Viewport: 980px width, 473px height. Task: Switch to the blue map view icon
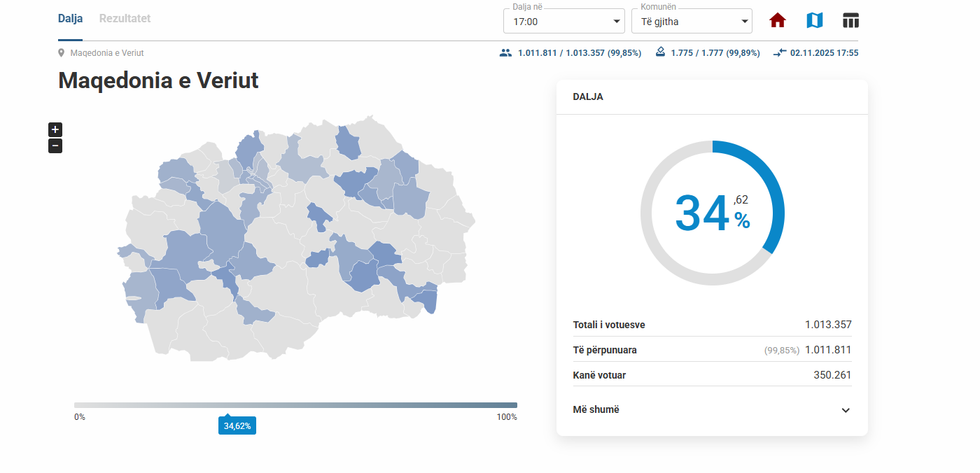(814, 21)
